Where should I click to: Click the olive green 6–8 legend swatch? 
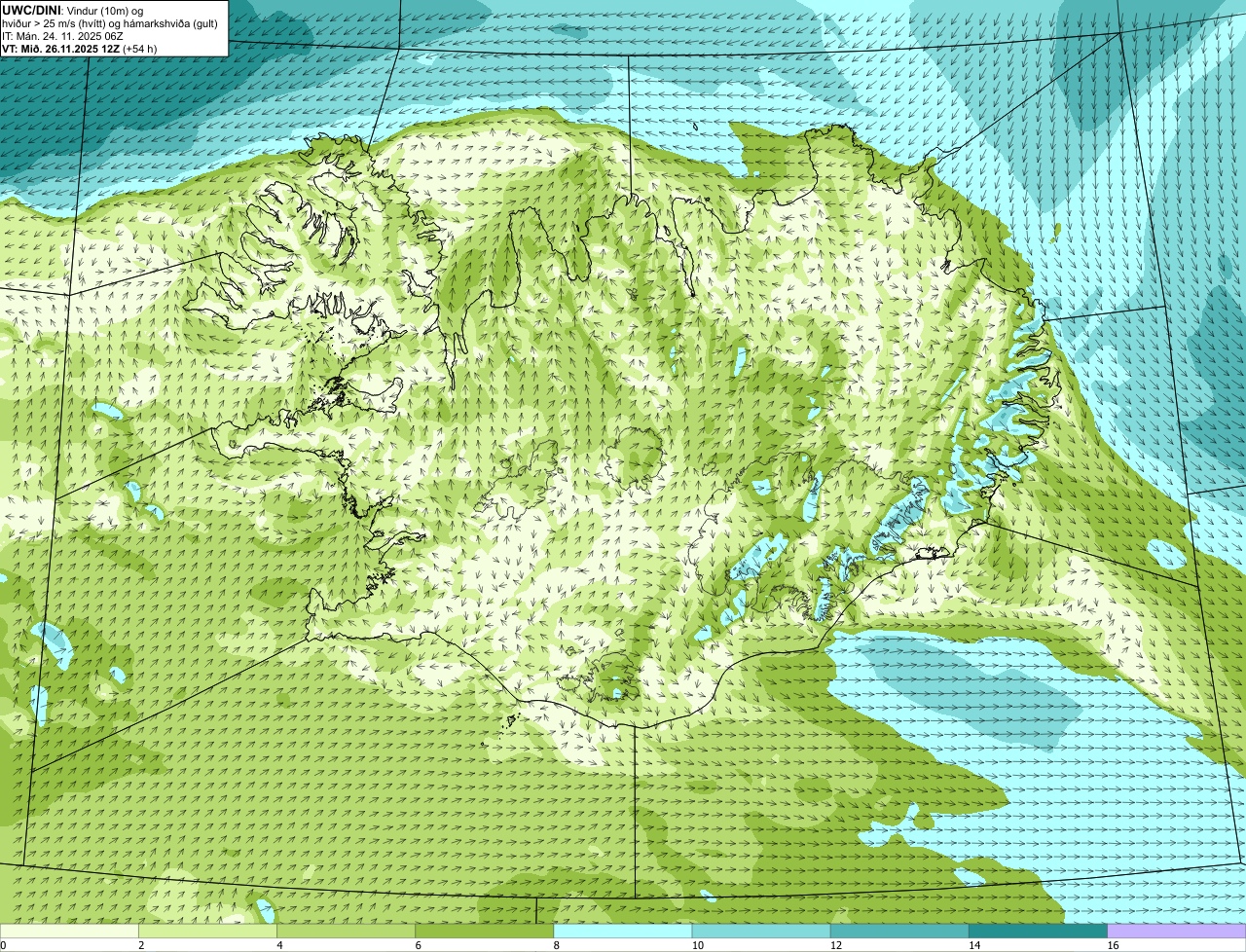pyautogui.click(x=485, y=931)
